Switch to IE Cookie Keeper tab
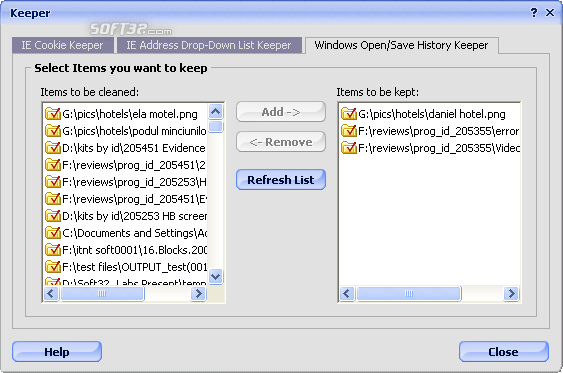The width and height of the screenshot is (563, 373). click(62, 45)
